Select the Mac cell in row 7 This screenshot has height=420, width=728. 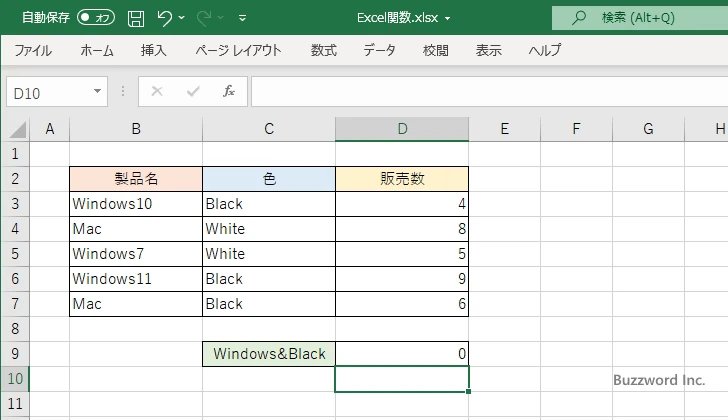coord(136,304)
